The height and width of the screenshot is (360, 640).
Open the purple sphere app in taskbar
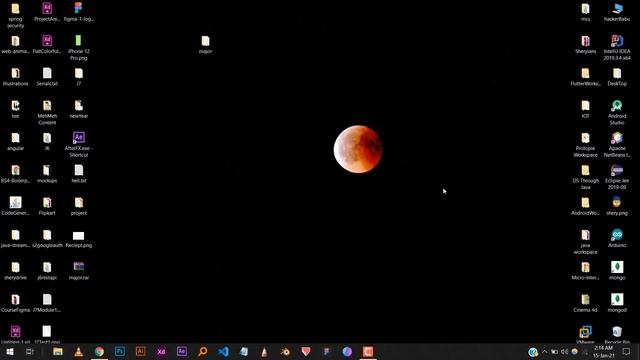tap(347, 351)
